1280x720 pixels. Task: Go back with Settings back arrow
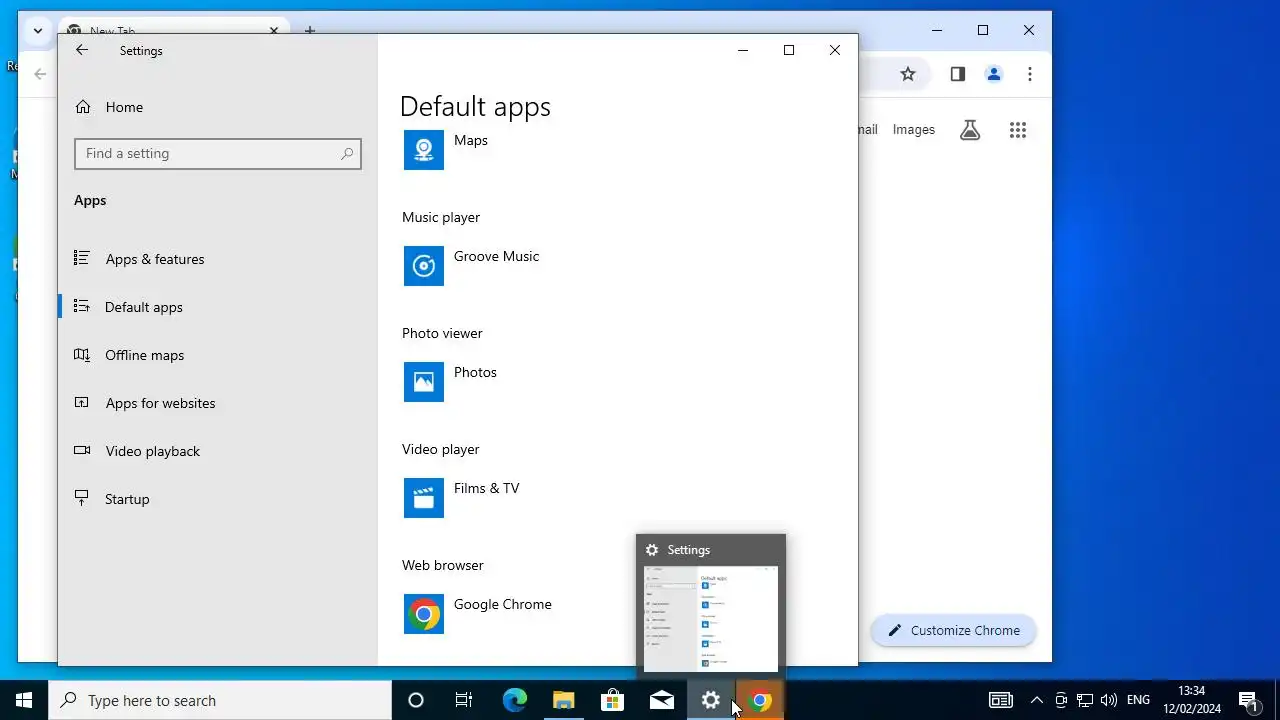point(82,50)
